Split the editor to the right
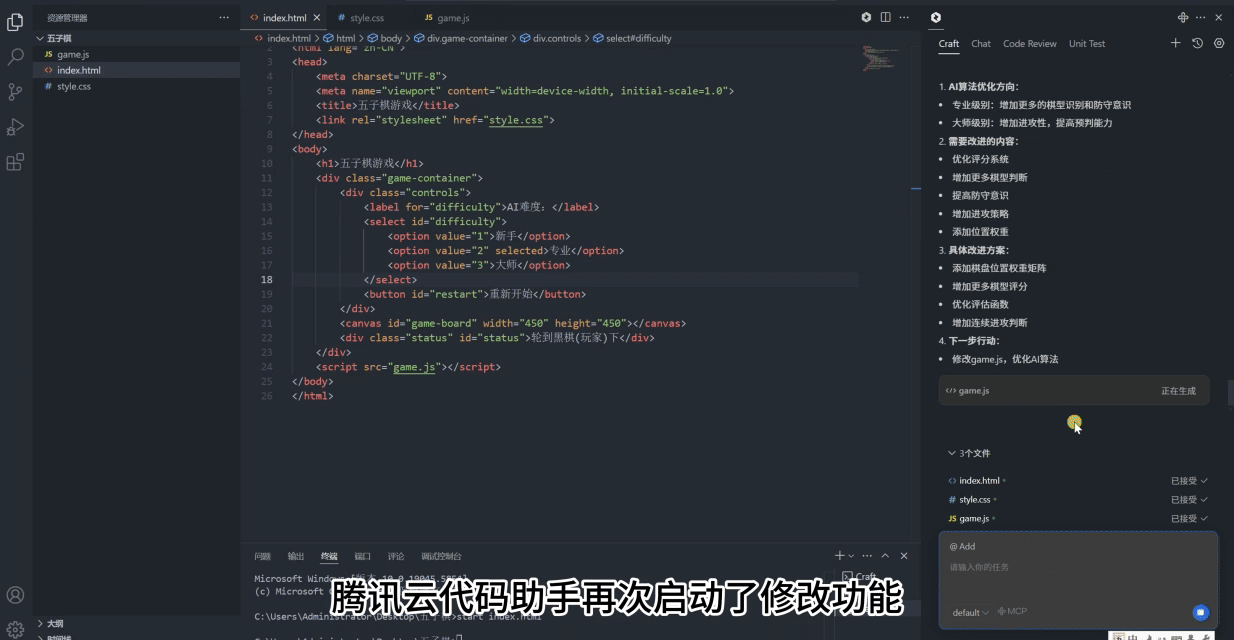Image resolution: width=1234 pixels, height=640 pixels. coord(885,17)
